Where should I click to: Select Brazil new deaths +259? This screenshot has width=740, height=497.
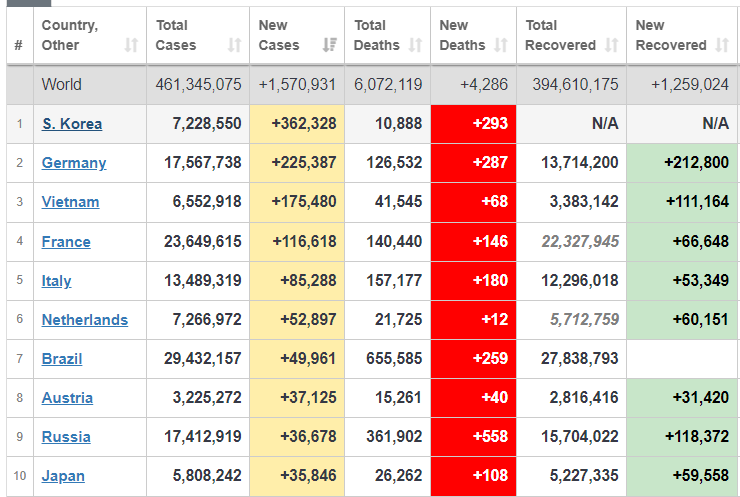click(x=490, y=359)
